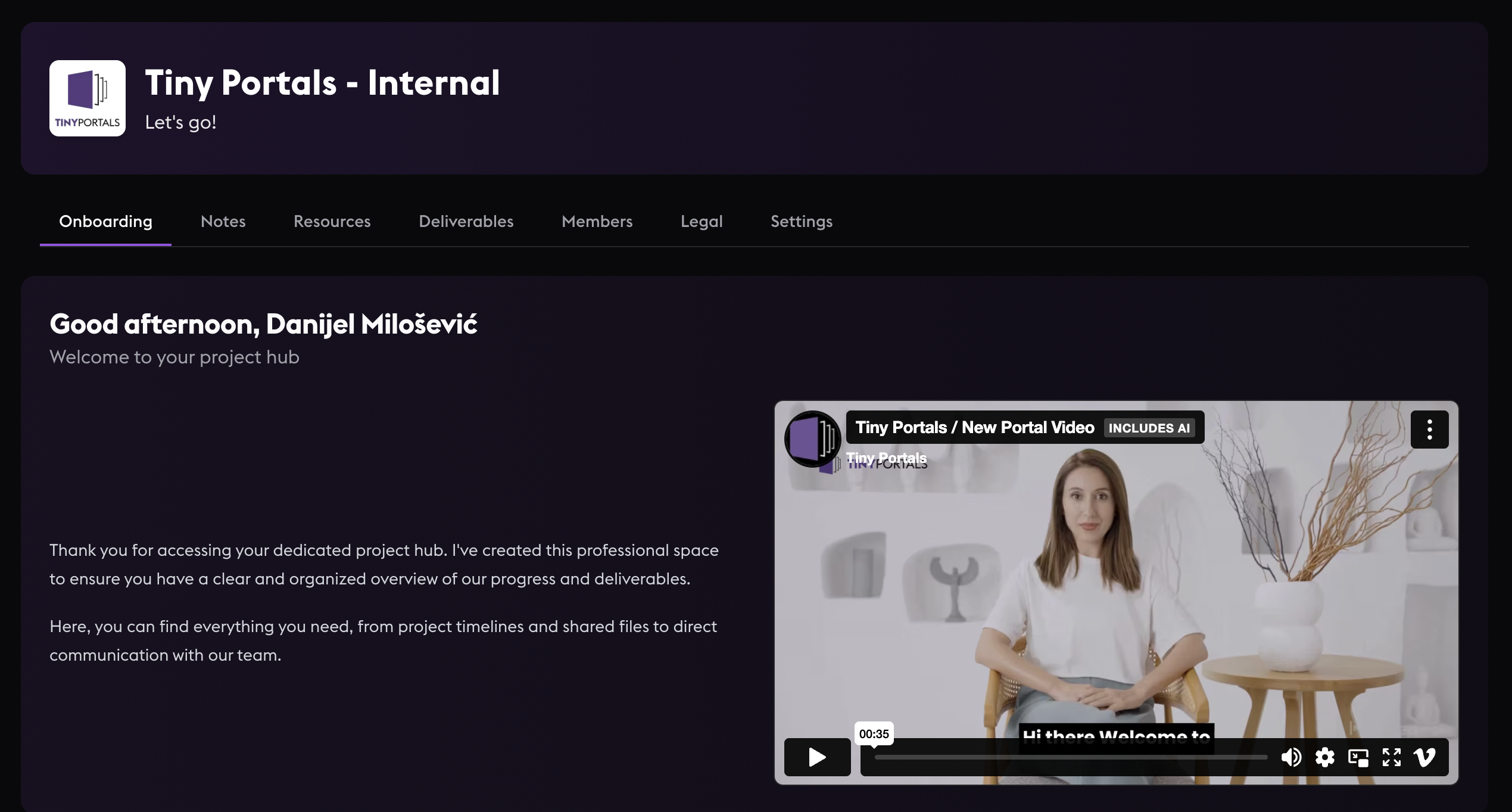This screenshot has height=812, width=1512.
Task: Go to the Deliverables tab
Action: coord(466,222)
